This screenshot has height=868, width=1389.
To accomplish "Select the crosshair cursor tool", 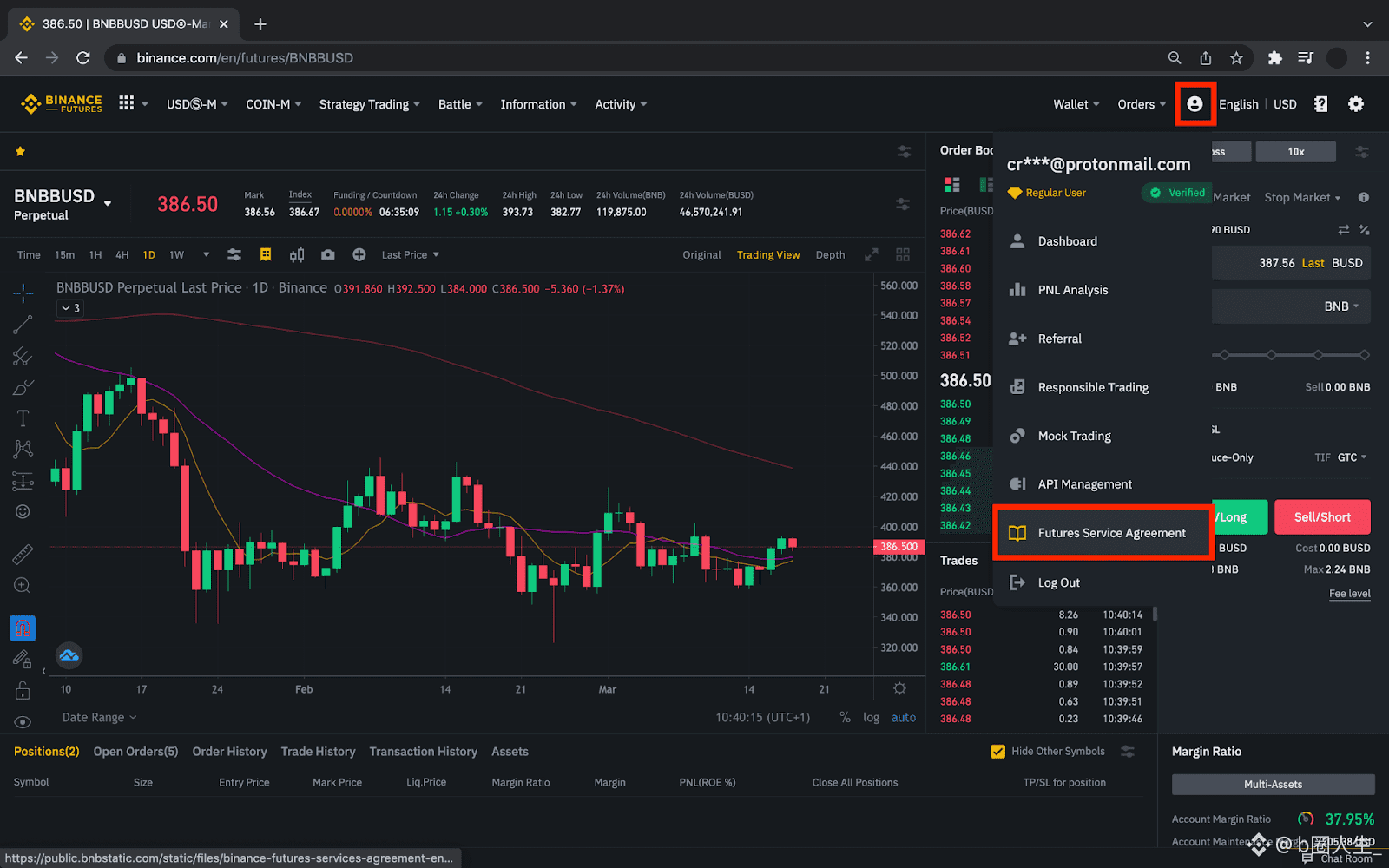I will pos(23,293).
